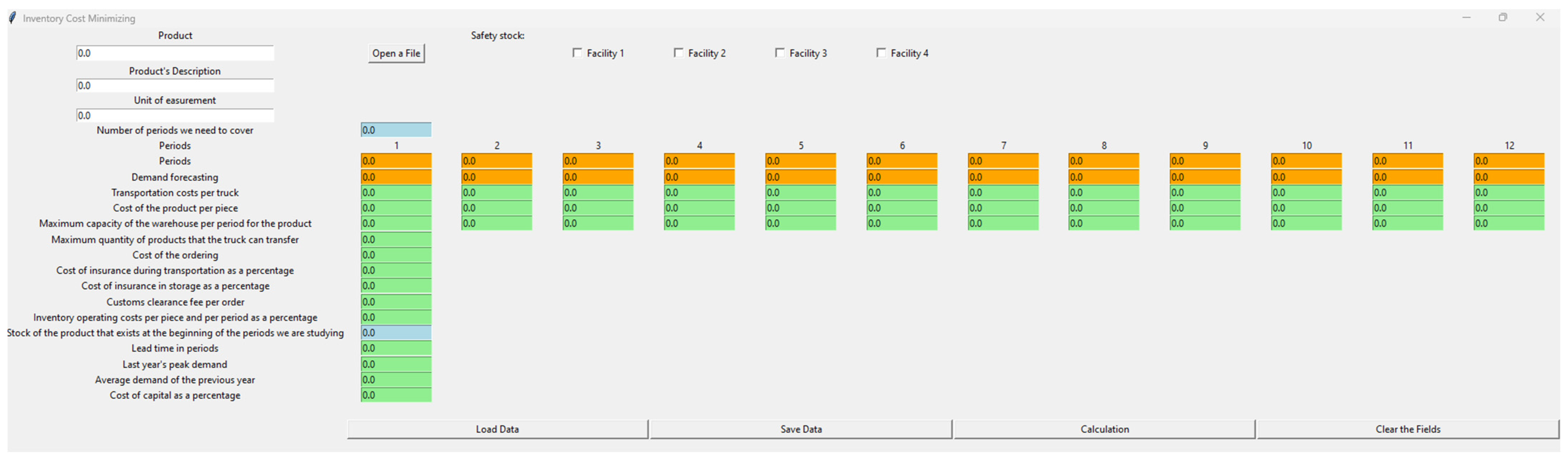Run the Calculation button
Viewport: 1568px width, 461px height.
click(x=1104, y=429)
